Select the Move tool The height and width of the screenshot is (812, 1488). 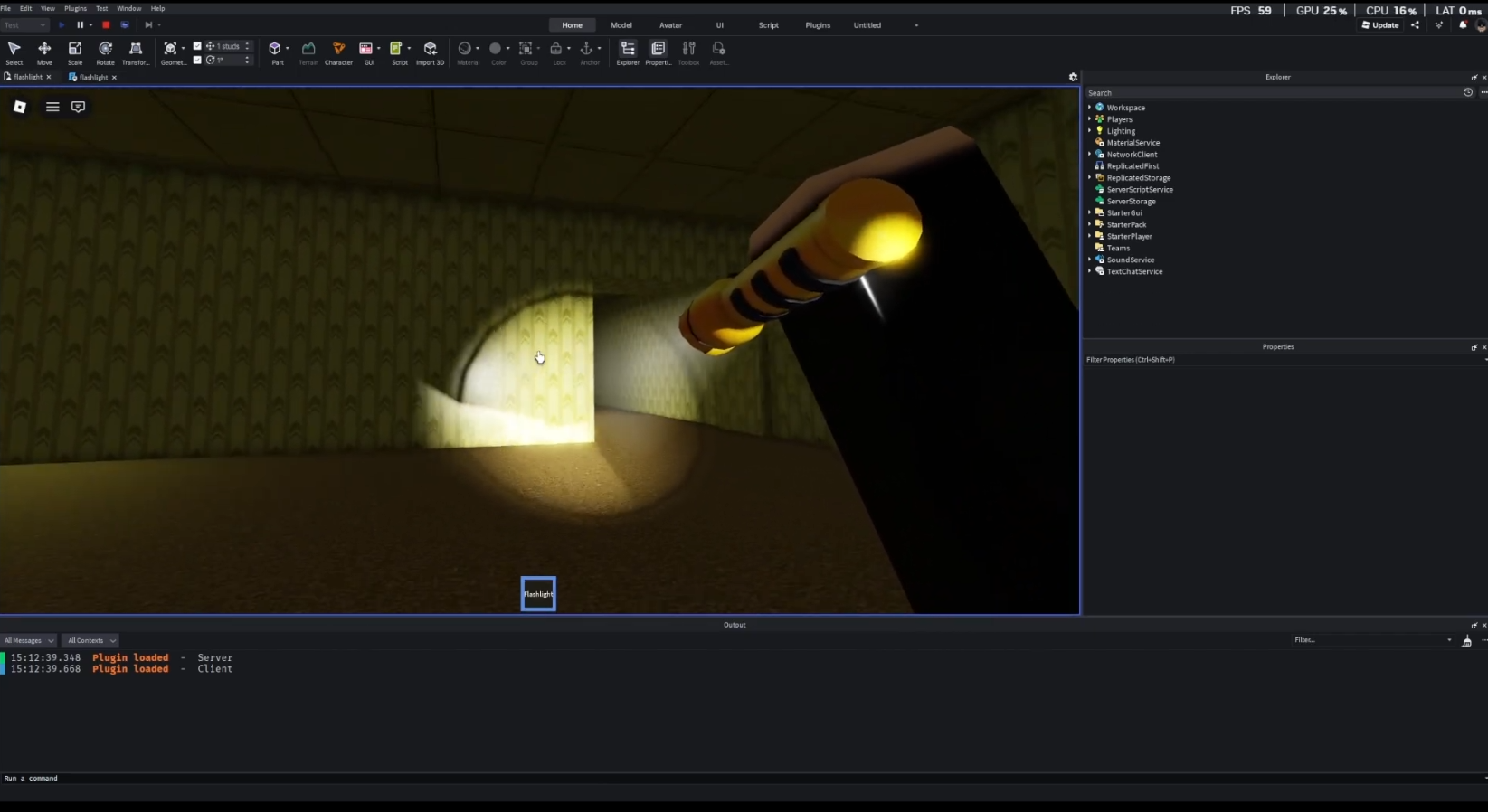click(x=44, y=52)
